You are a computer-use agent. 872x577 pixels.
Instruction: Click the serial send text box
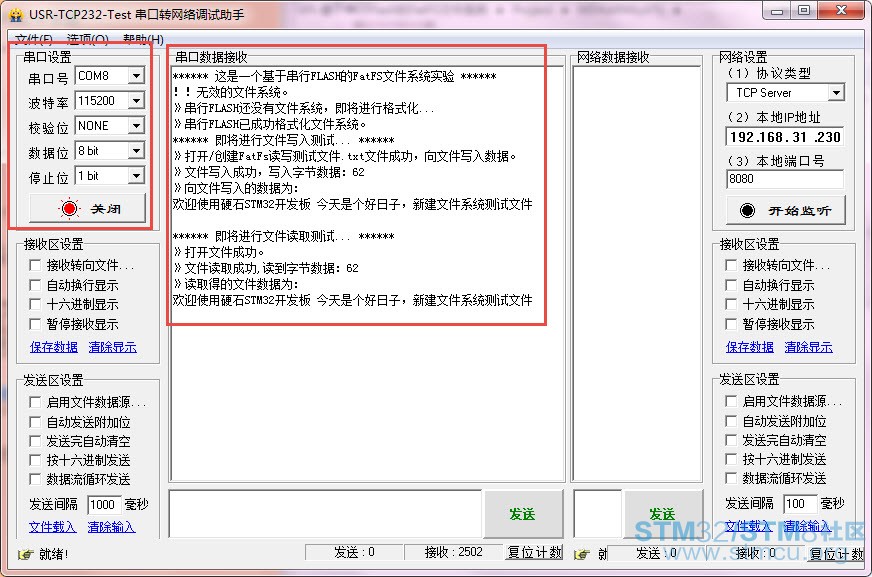(325, 514)
